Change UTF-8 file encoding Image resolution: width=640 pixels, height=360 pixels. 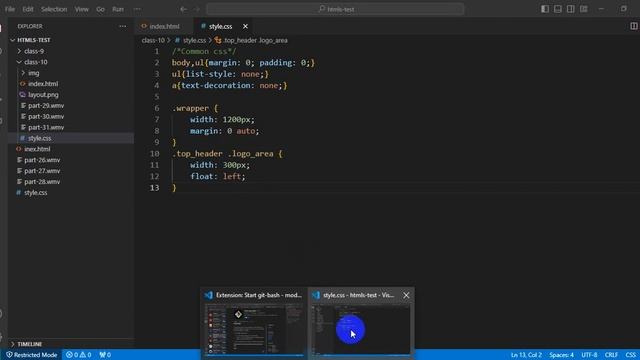[589, 355]
